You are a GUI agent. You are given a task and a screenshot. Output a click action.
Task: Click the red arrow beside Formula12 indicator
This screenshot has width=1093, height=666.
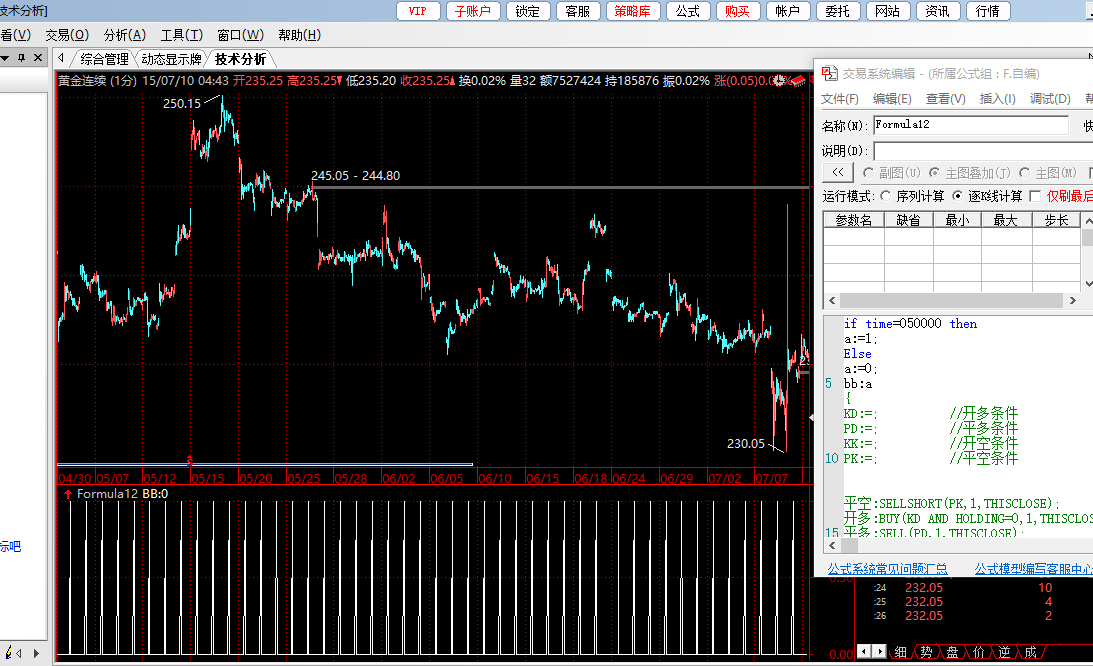tap(67, 494)
